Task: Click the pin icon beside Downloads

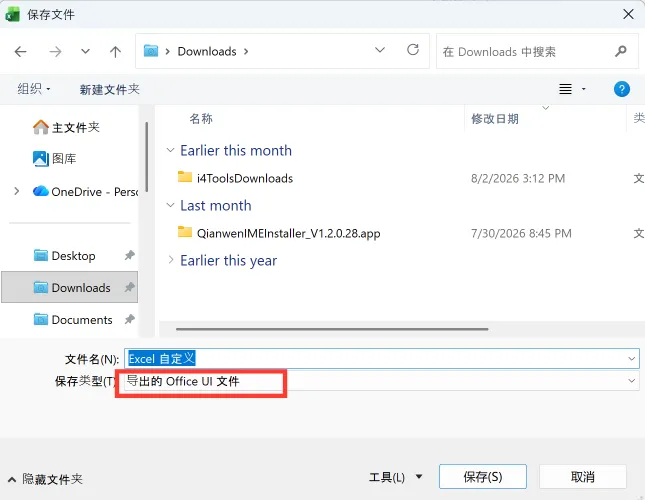Action: point(130,287)
